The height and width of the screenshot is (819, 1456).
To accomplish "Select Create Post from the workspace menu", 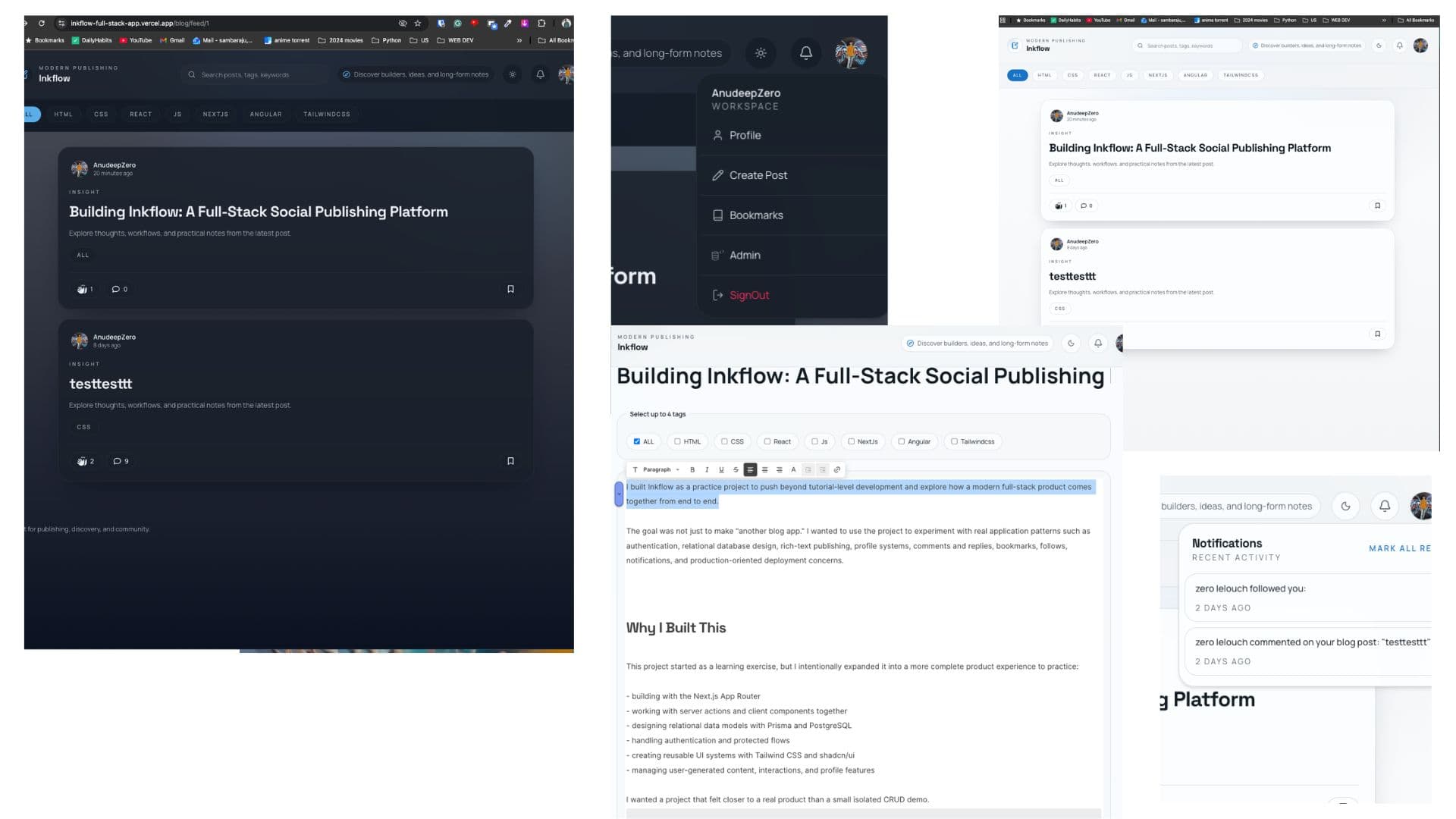I will click(758, 175).
